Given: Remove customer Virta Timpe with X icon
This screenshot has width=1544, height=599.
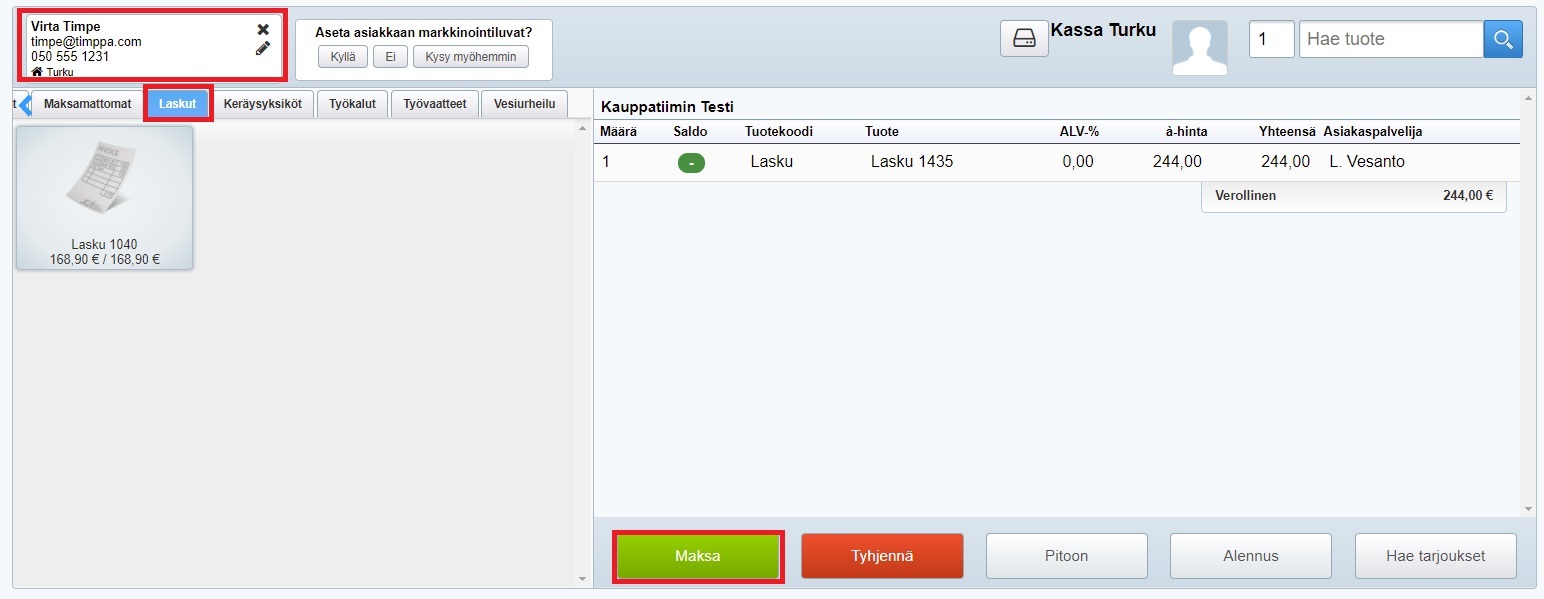Looking at the screenshot, I should point(263,30).
